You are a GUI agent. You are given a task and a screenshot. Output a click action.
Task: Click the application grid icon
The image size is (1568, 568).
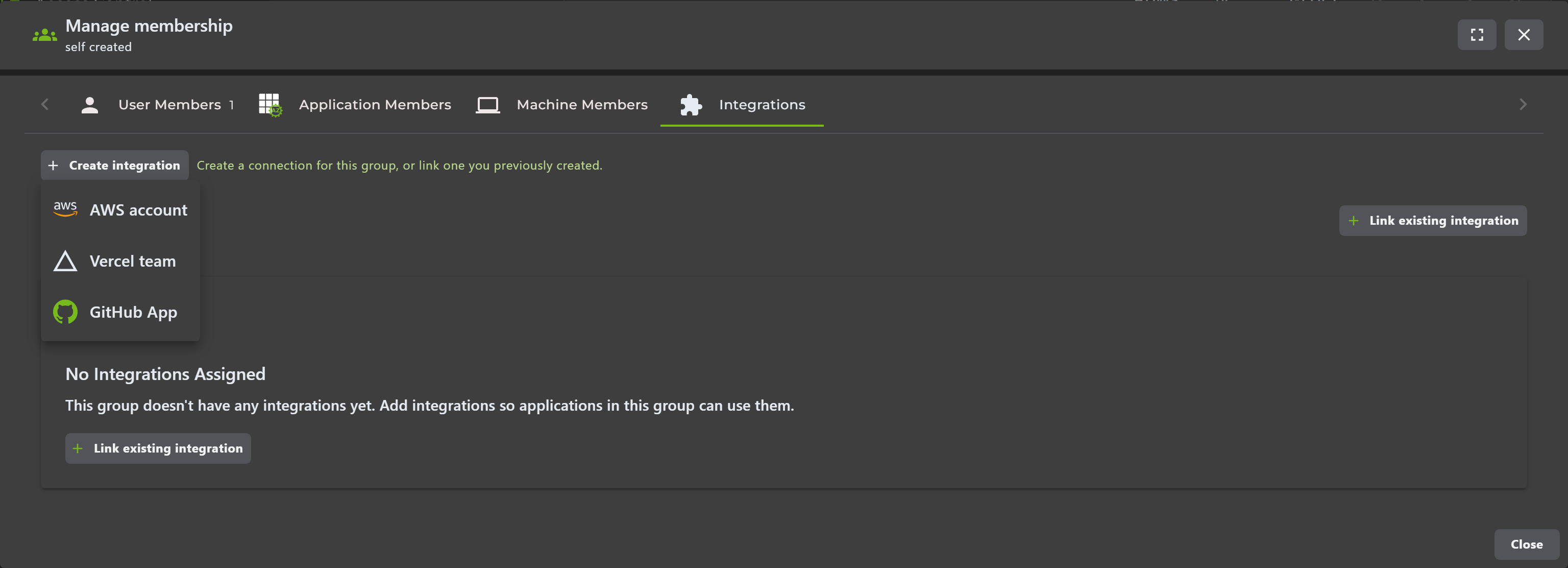tap(269, 105)
